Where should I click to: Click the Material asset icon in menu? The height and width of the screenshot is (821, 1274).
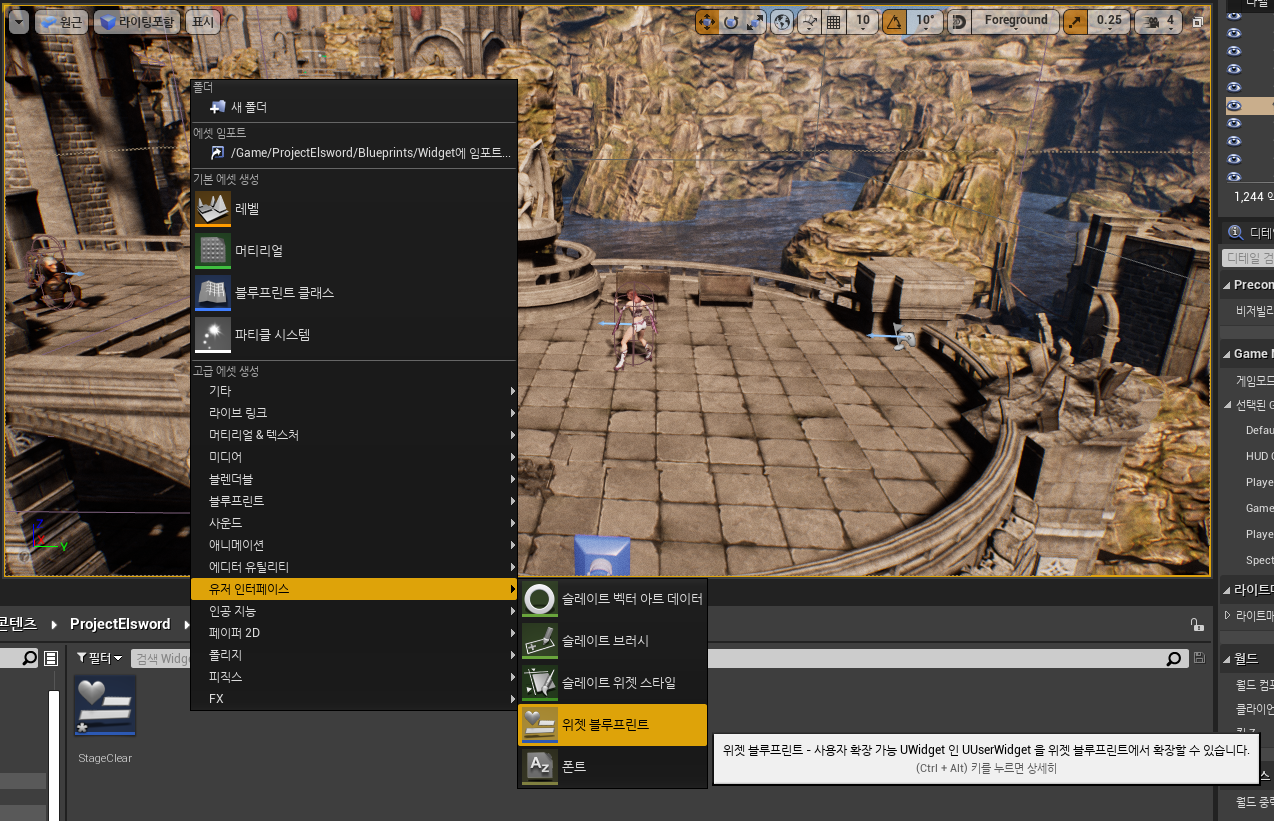[213, 251]
